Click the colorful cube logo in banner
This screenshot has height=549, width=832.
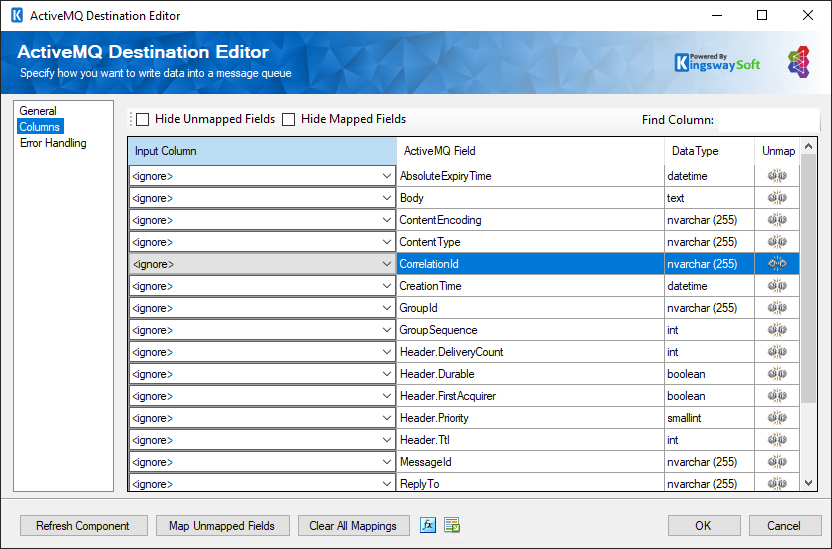coord(799,62)
